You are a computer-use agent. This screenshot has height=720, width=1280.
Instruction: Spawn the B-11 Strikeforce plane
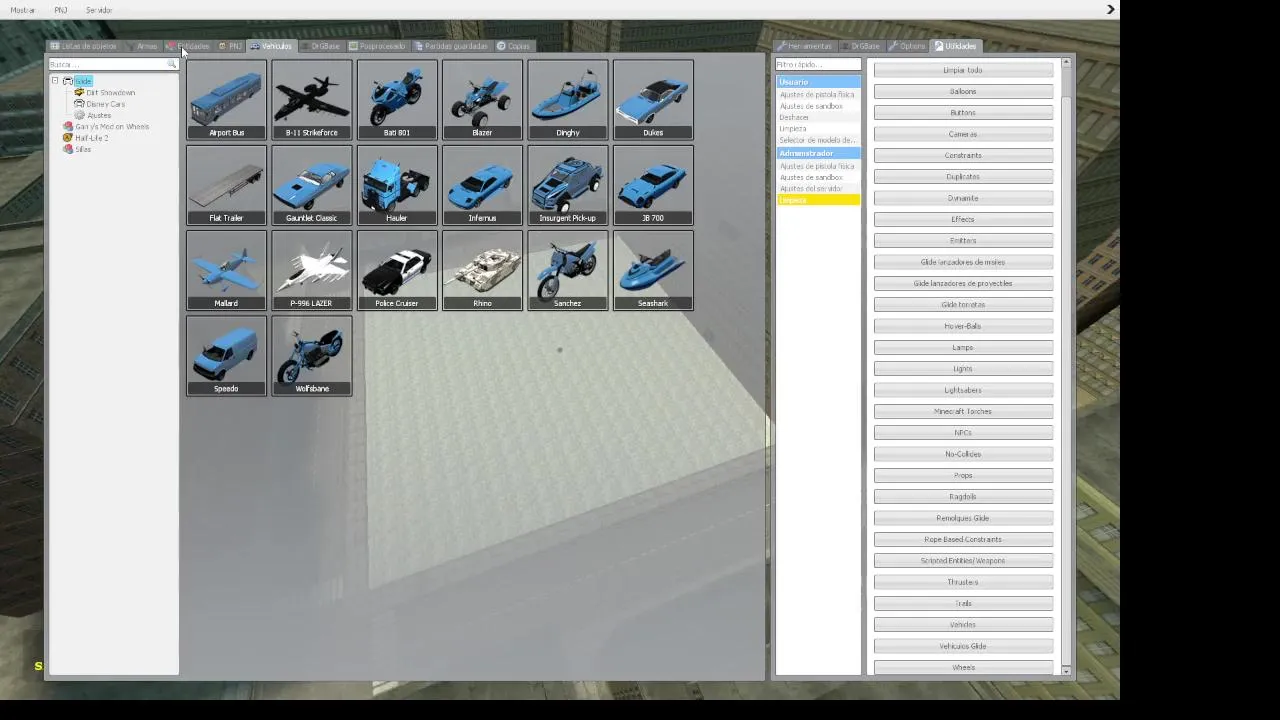[312, 99]
